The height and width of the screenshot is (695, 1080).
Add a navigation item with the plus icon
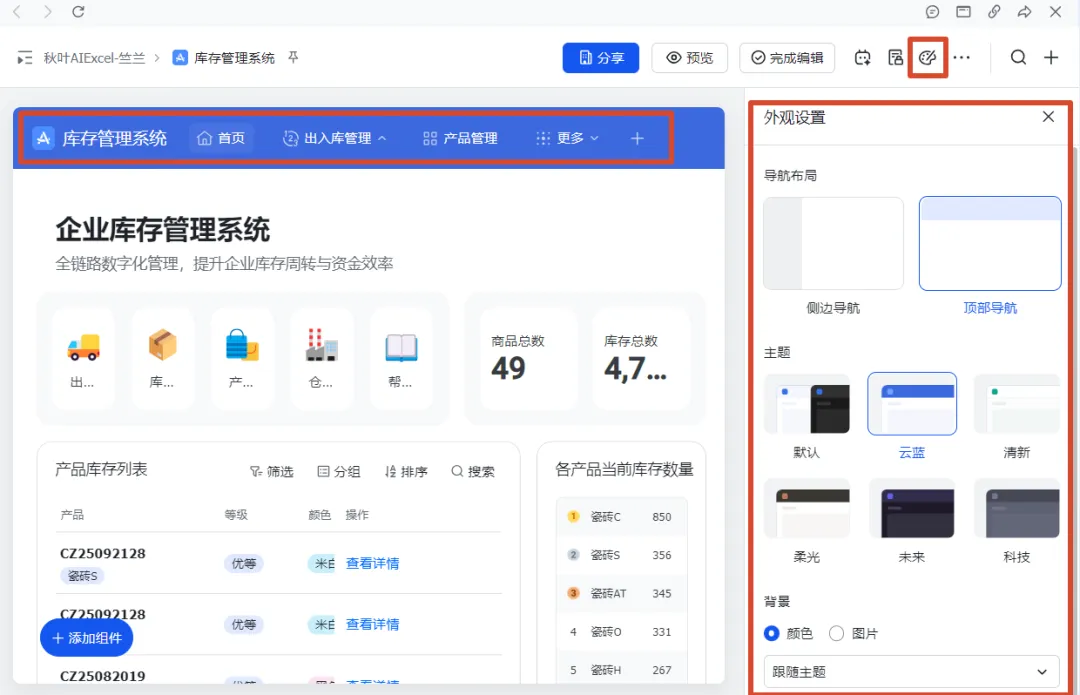[x=637, y=138]
